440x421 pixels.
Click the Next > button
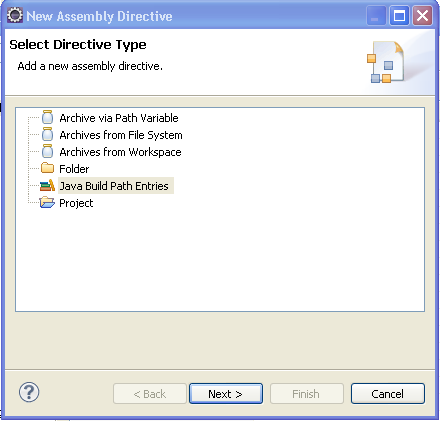226,394
